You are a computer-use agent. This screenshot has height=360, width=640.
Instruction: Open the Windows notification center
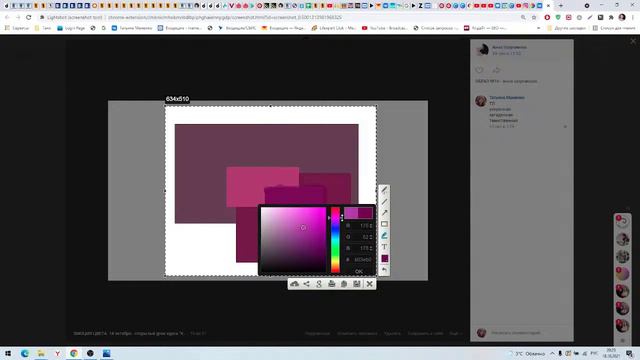tap(630, 353)
